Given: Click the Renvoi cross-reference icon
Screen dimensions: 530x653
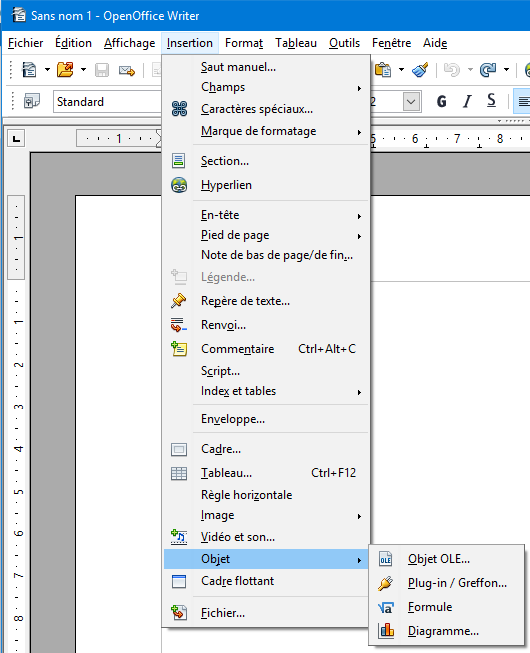Looking at the screenshot, I should point(179,325).
